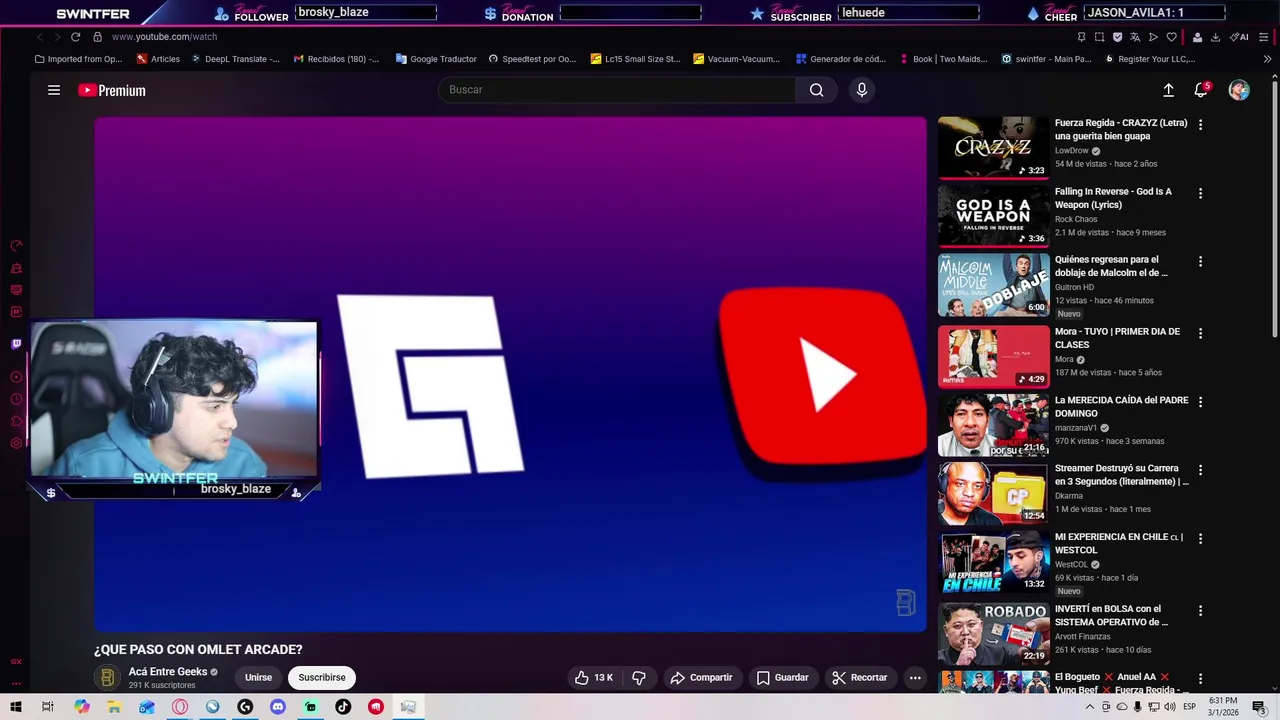
Task: Open the ROBADO INVERTÍ en BOLSA thumbnail
Action: tap(993, 632)
